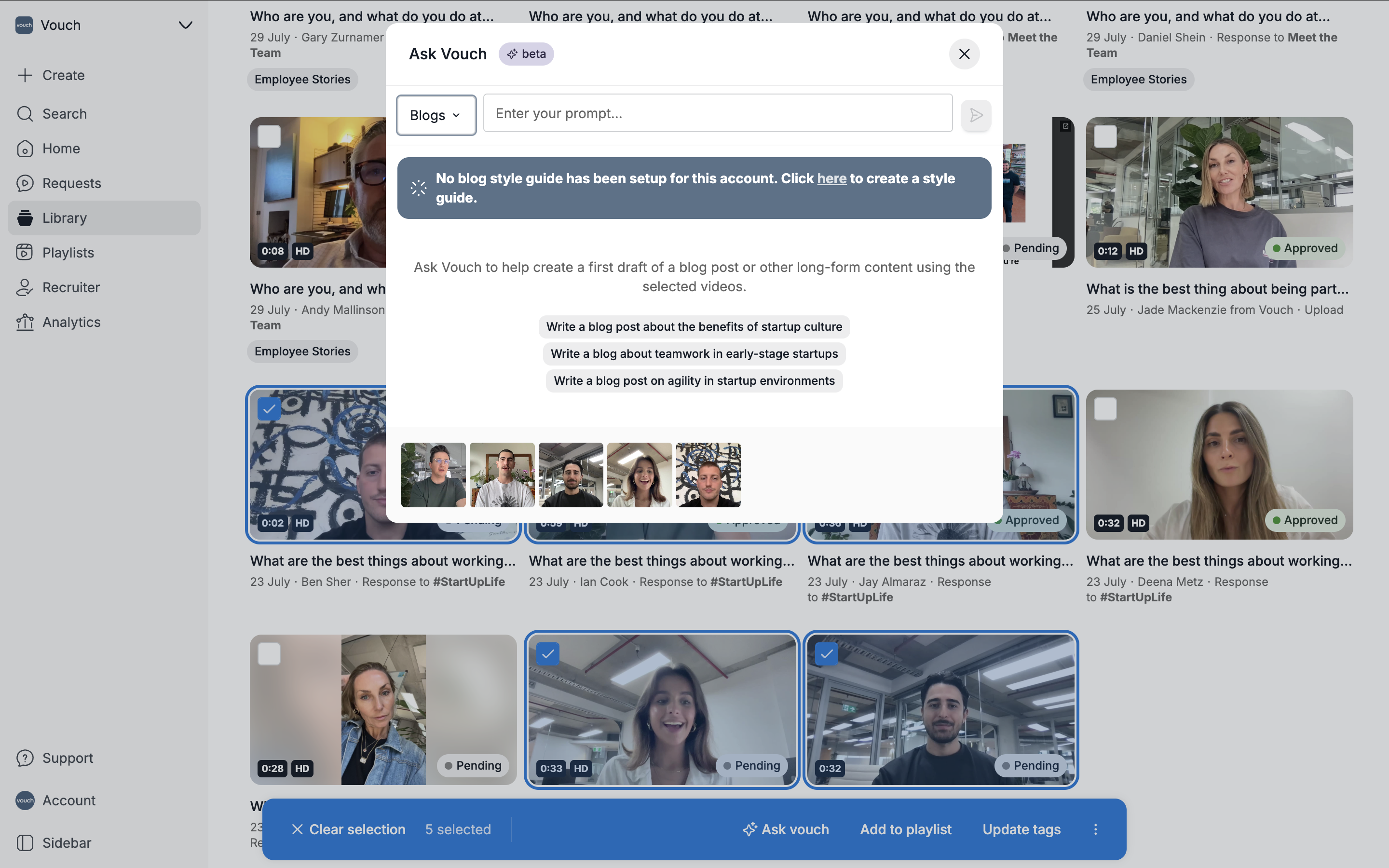Click the Account avatar icon
Image resolution: width=1389 pixels, height=868 pixels.
25,800
